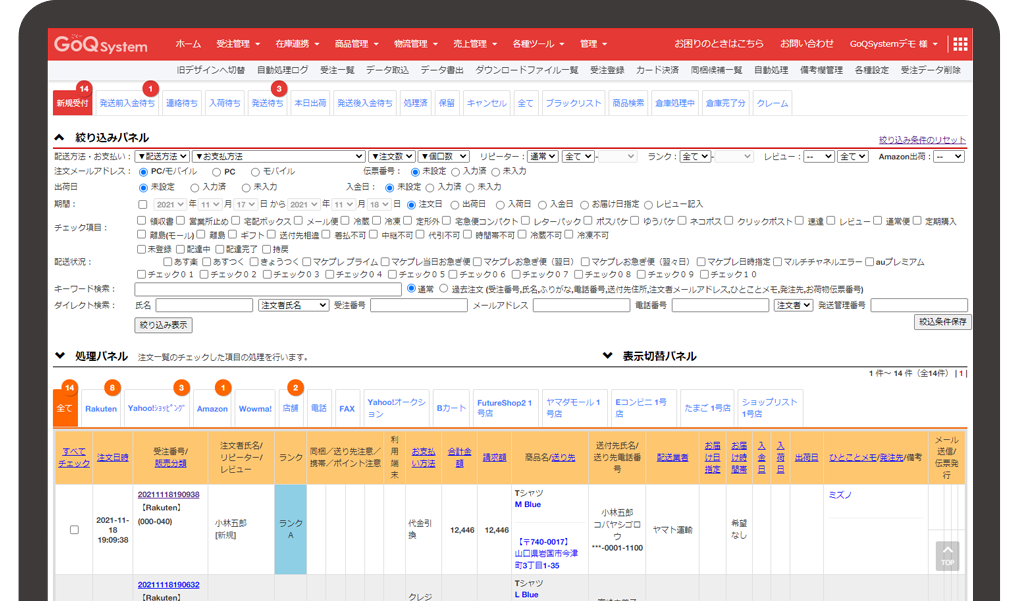The width and height of the screenshot is (1020, 601).
Task: Open the 受注管理 menu
Action: pyautogui.click(x=238, y=44)
